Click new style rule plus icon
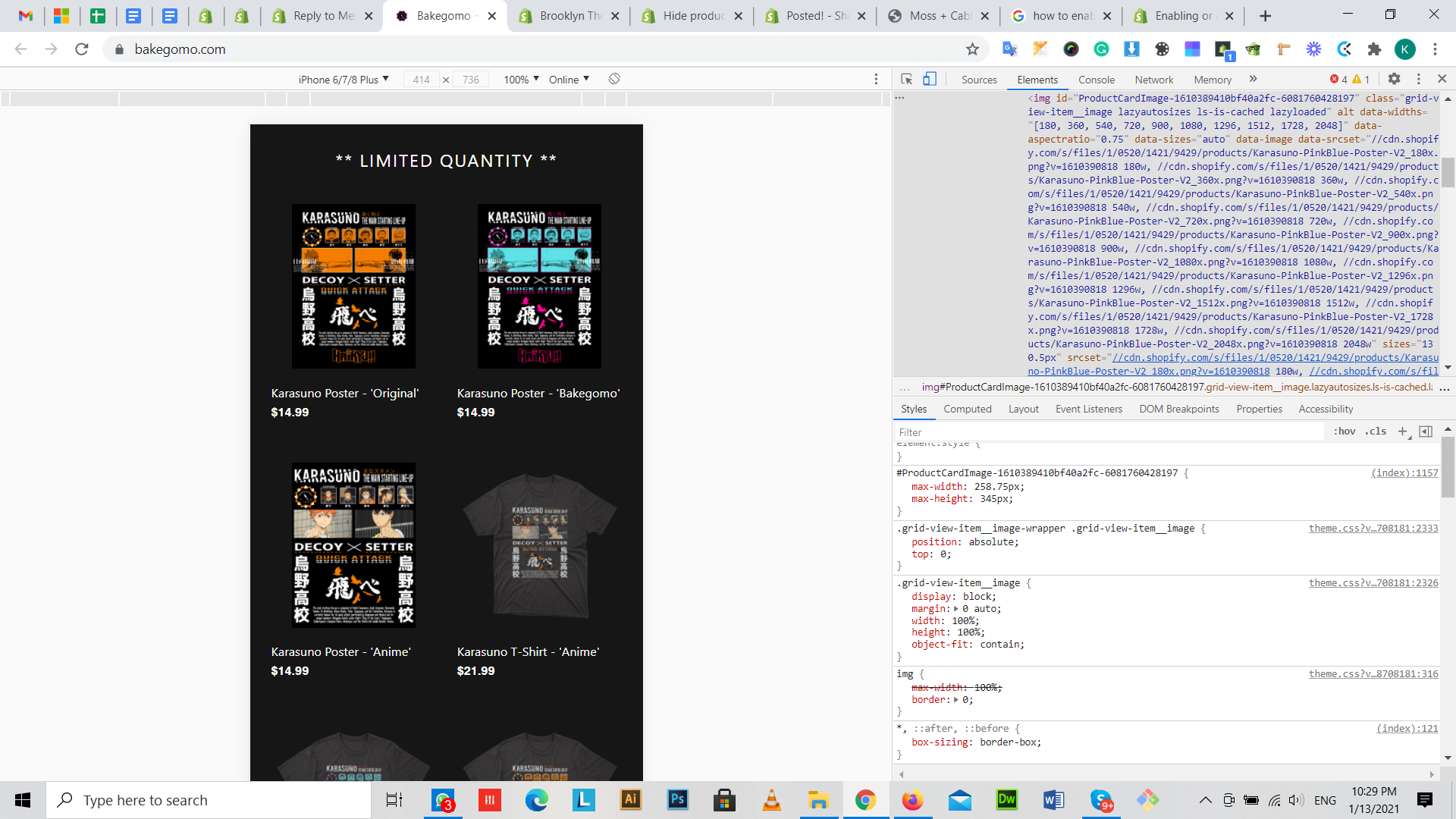The height and width of the screenshot is (819, 1456). [x=1402, y=431]
